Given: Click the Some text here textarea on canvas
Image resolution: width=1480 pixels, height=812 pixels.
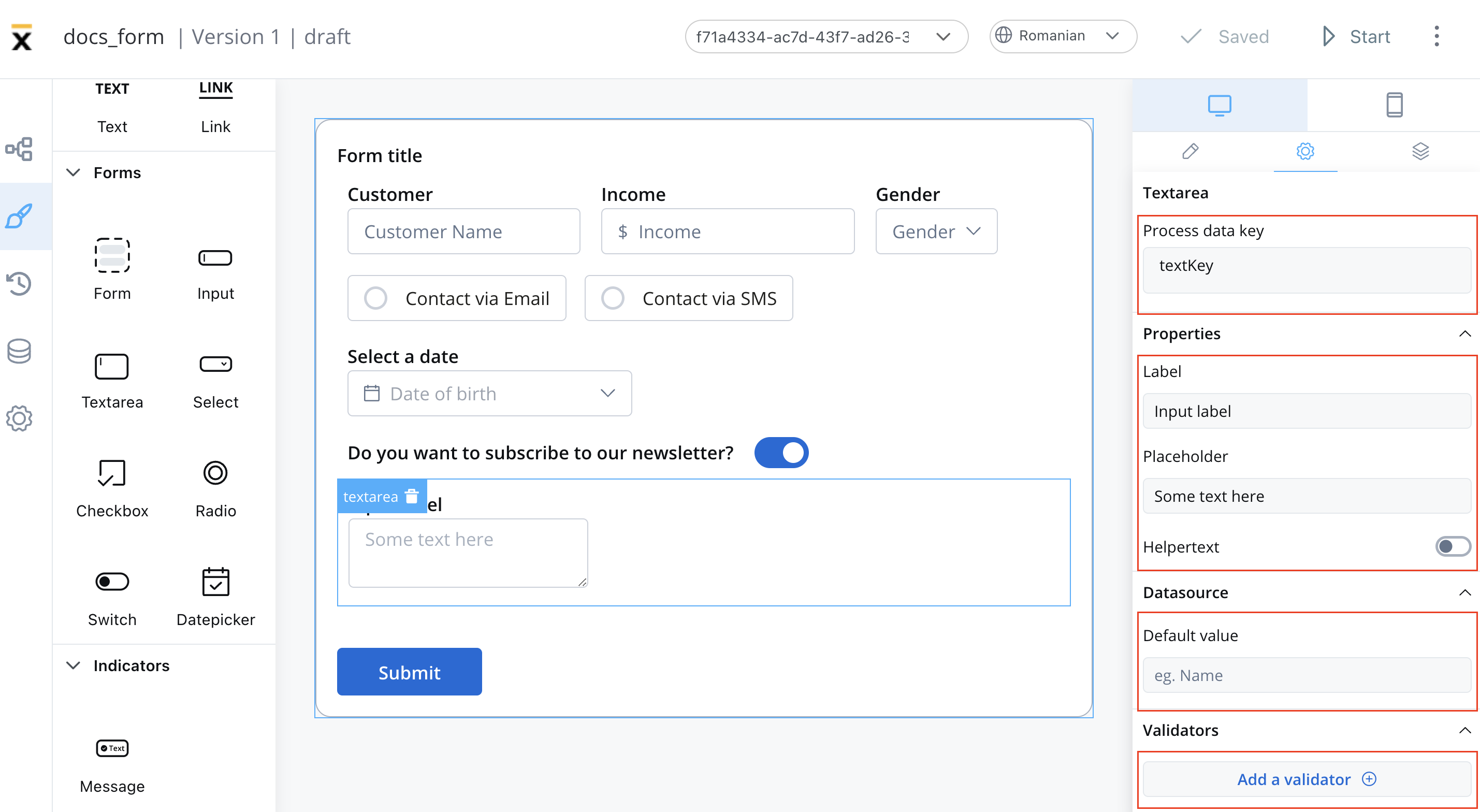Looking at the screenshot, I should [468, 553].
